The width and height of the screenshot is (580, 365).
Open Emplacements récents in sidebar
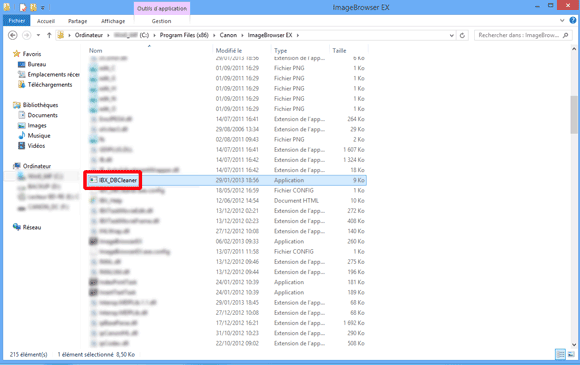pyautogui.click(x=54, y=74)
